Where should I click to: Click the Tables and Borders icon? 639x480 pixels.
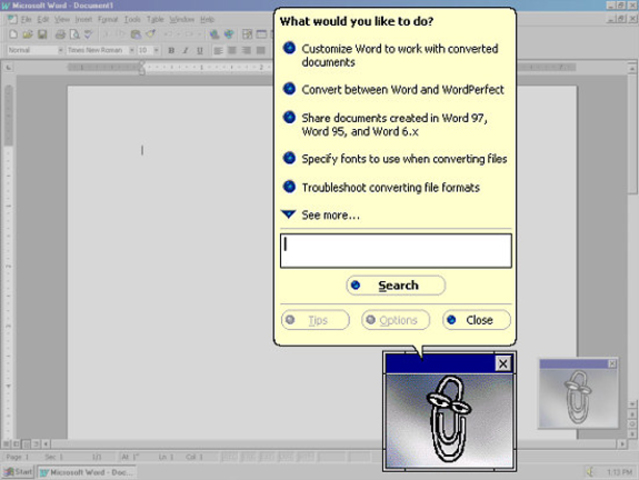point(247,35)
